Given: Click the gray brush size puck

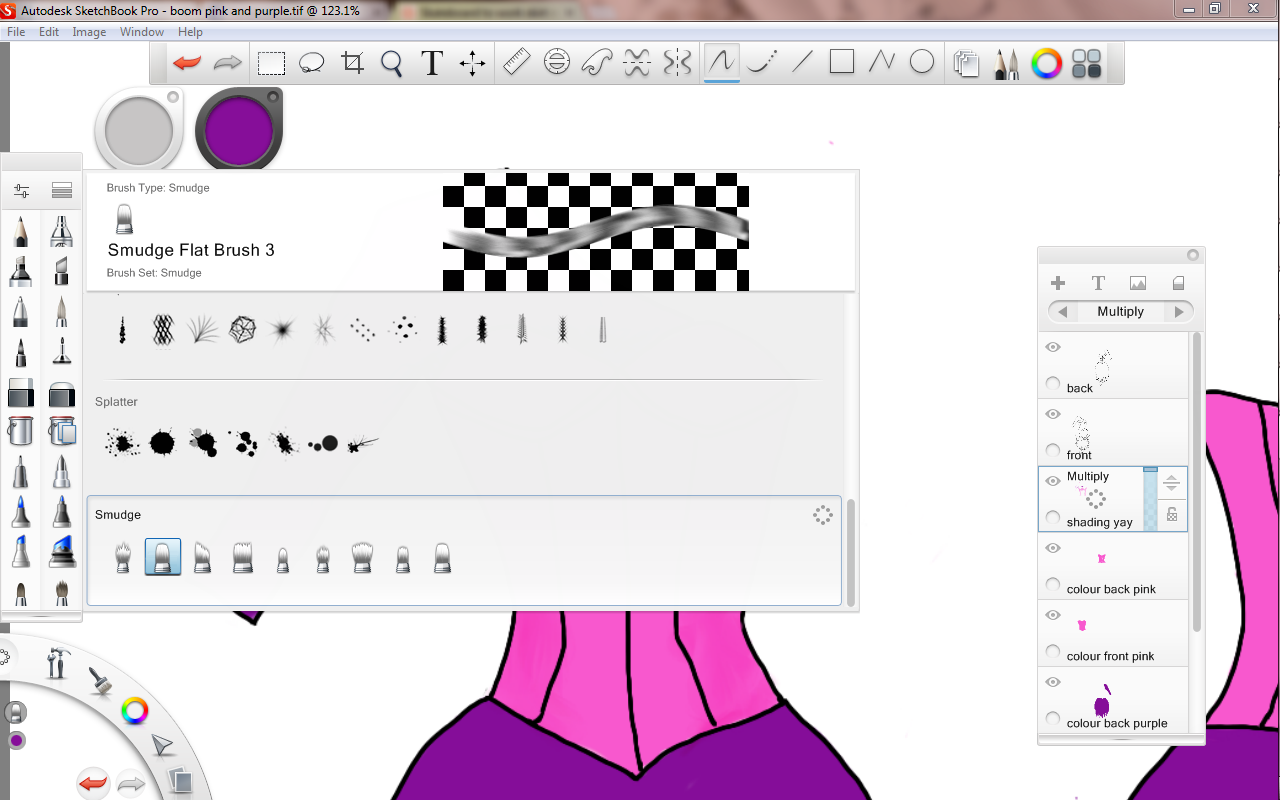Looking at the screenshot, I should point(139,131).
